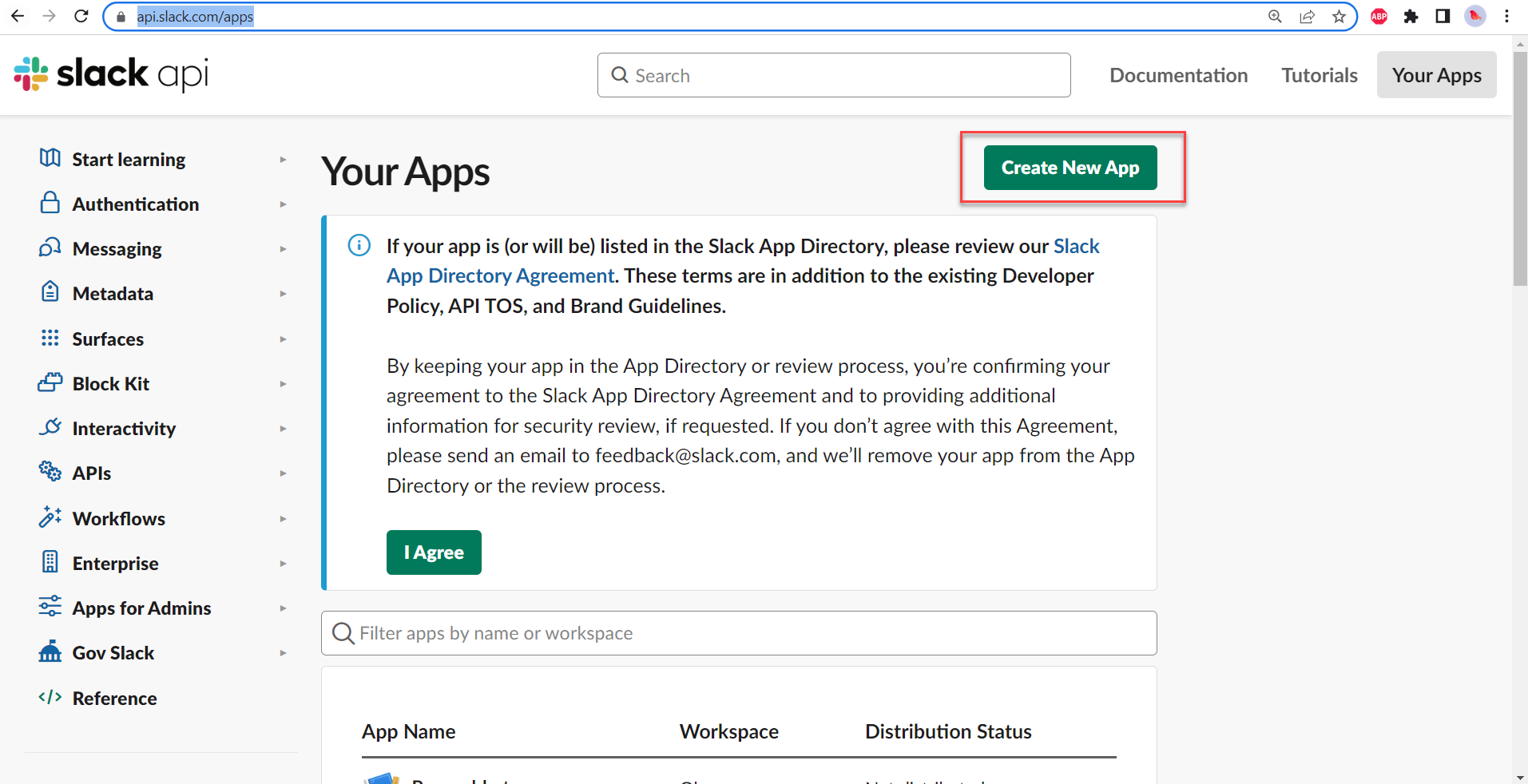The height and width of the screenshot is (784, 1528).
Task: Expand Apps for Admins section arrow
Action: coord(283,608)
